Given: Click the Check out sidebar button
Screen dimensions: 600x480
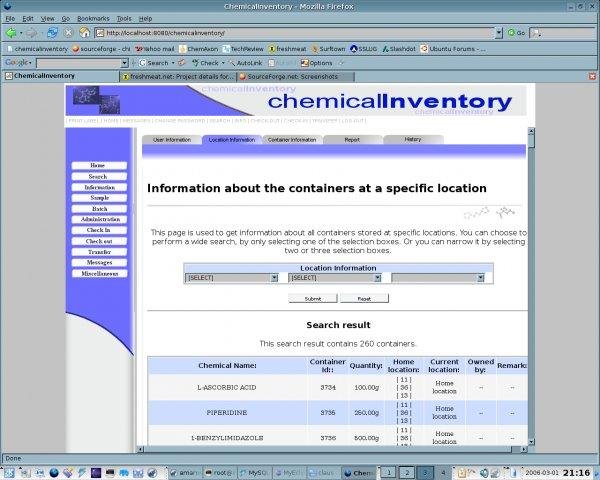Looking at the screenshot, I should [99, 241].
